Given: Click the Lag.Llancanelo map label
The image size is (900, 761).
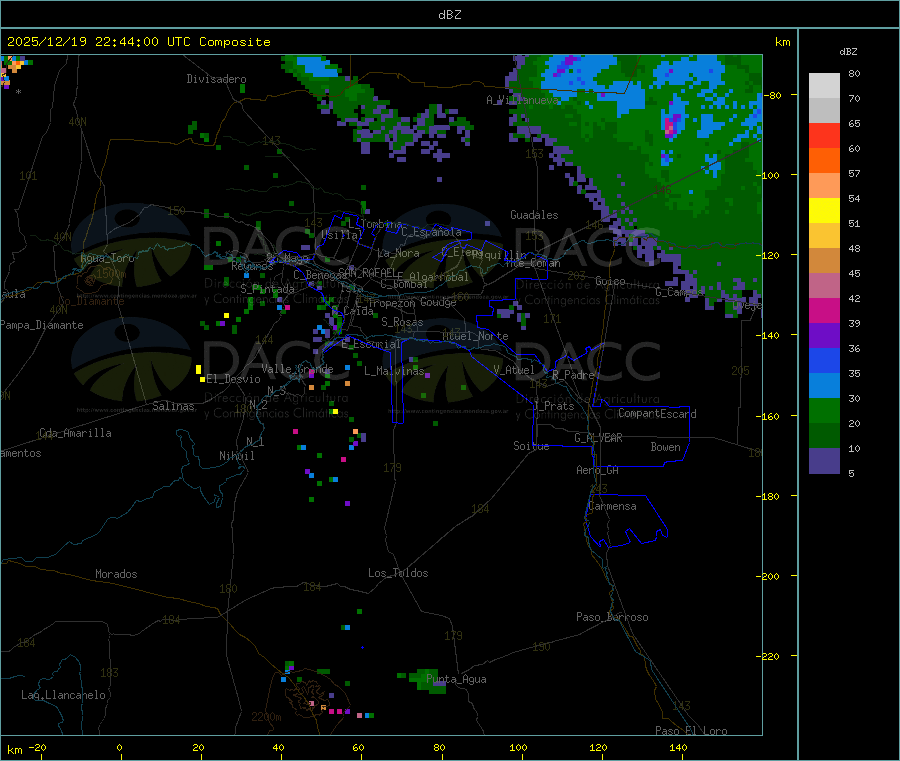Looking at the screenshot, I should click(x=64, y=695).
